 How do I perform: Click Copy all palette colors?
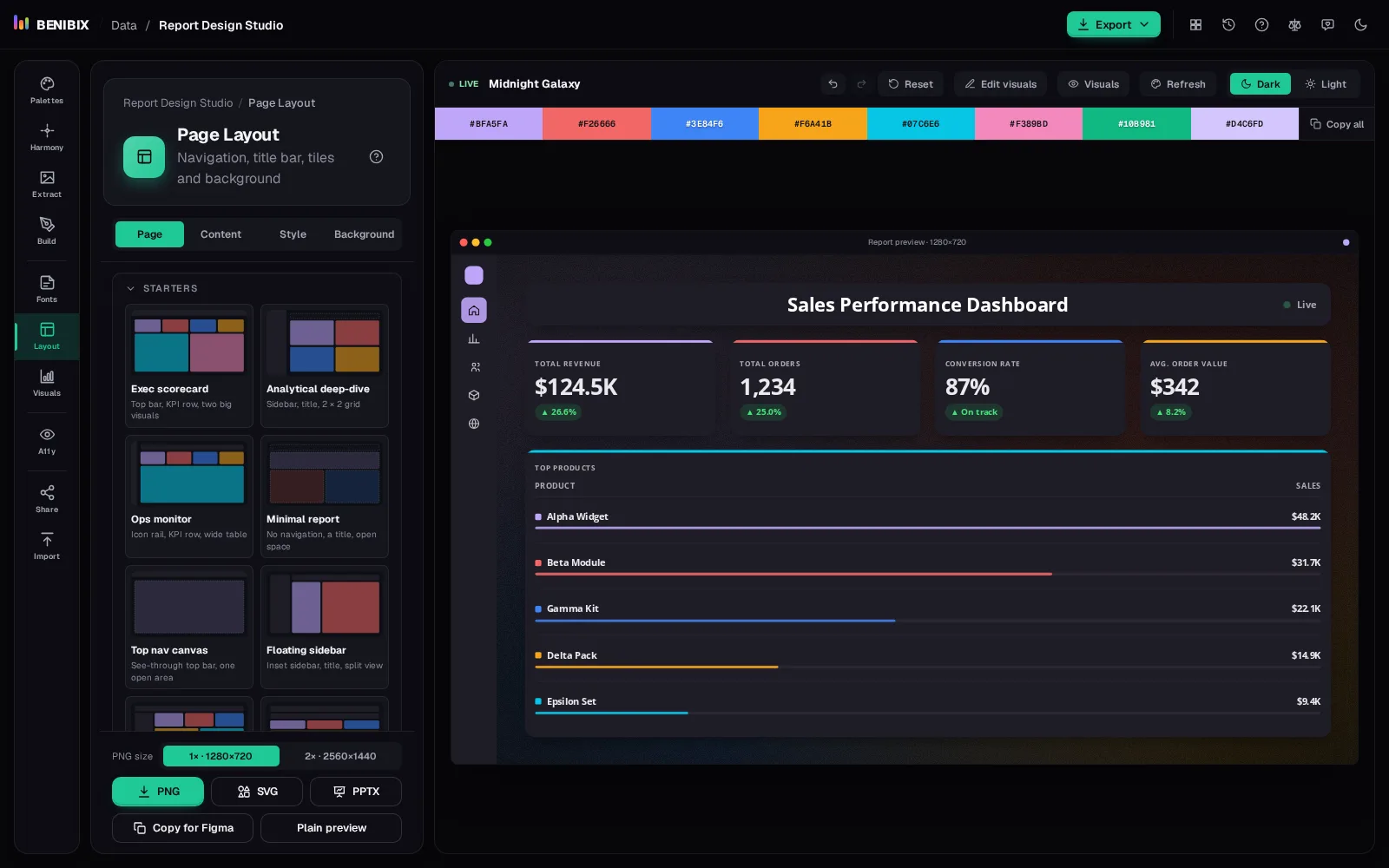pos(1337,124)
